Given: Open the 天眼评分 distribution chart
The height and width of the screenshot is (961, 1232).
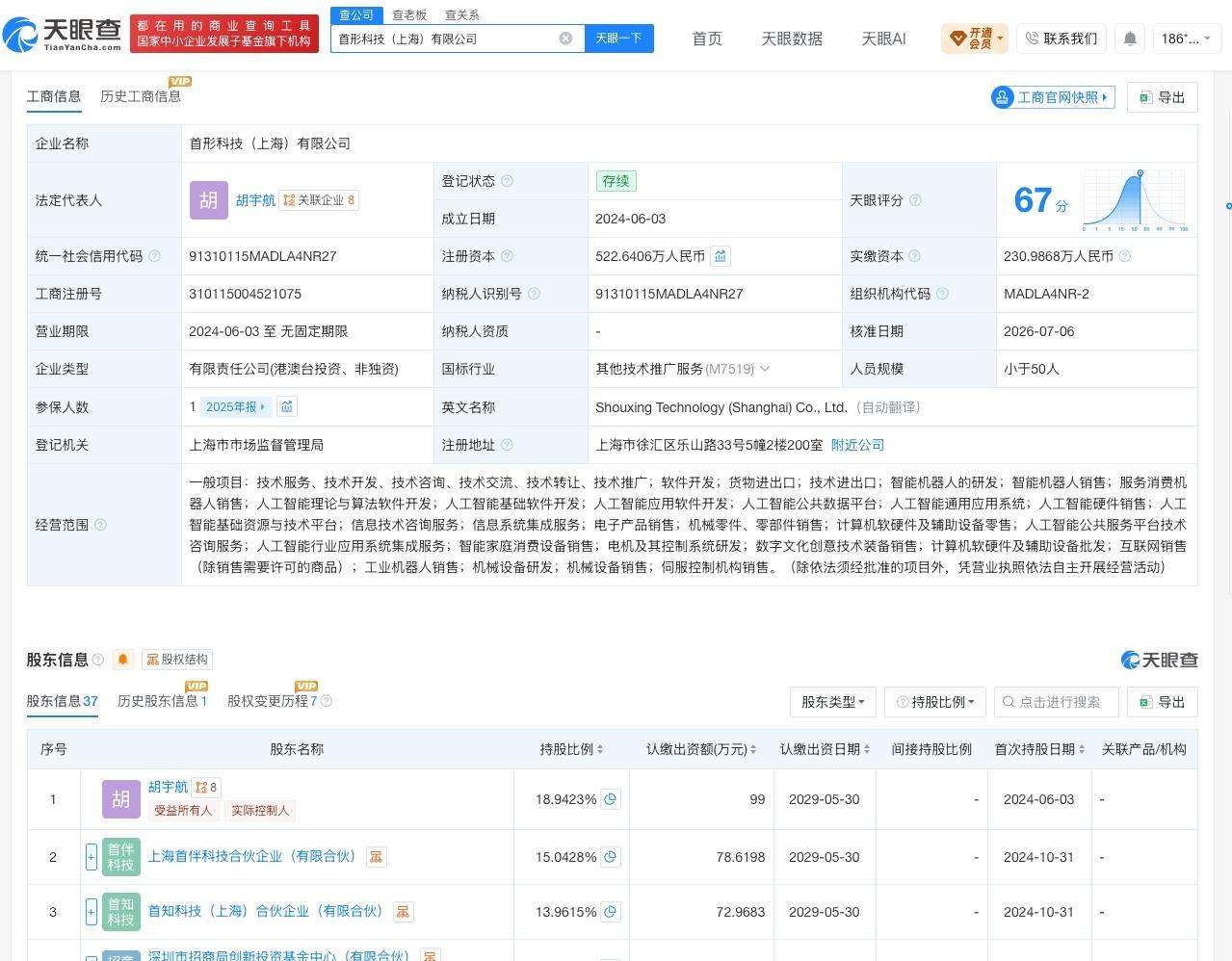Looking at the screenshot, I should point(1136,200).
